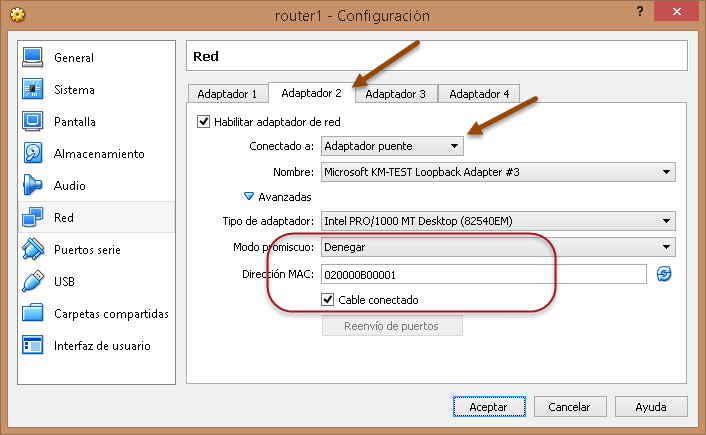The image size is (706, 435).
Task: Open Carpetas compartidas folder icon
Action: pos(33,314)
